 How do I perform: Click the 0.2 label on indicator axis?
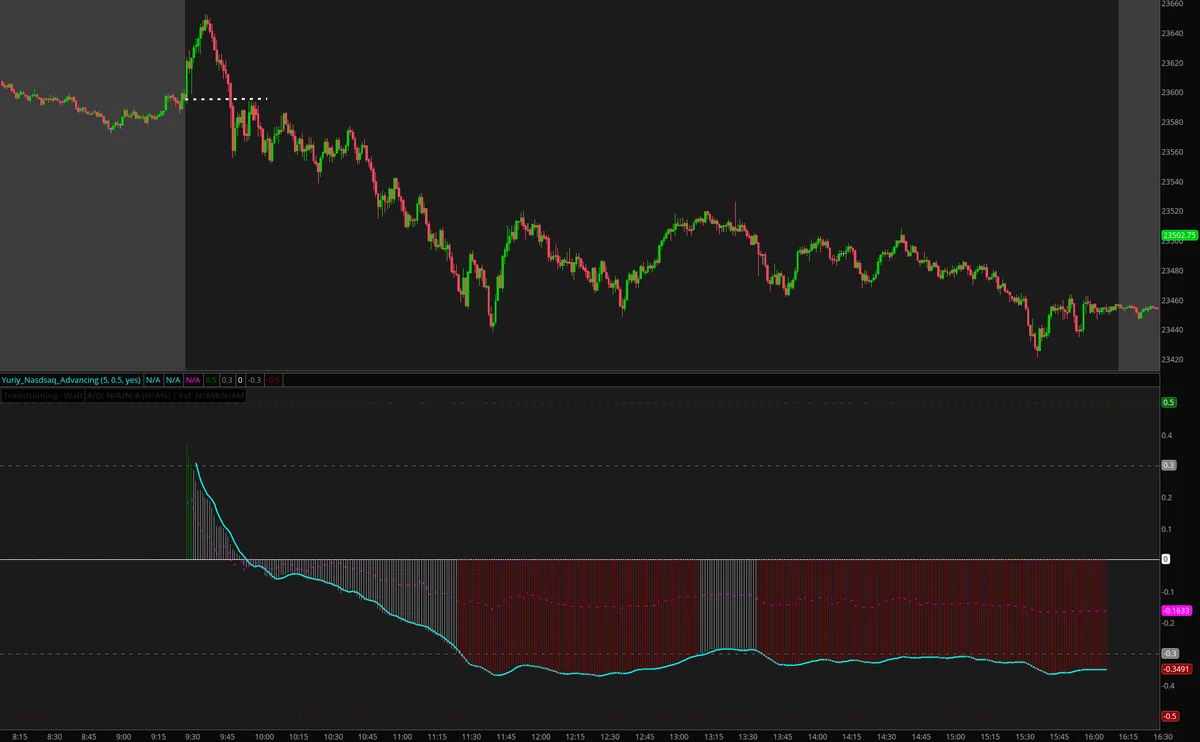pyautogui.click(x=1166, y=498)
